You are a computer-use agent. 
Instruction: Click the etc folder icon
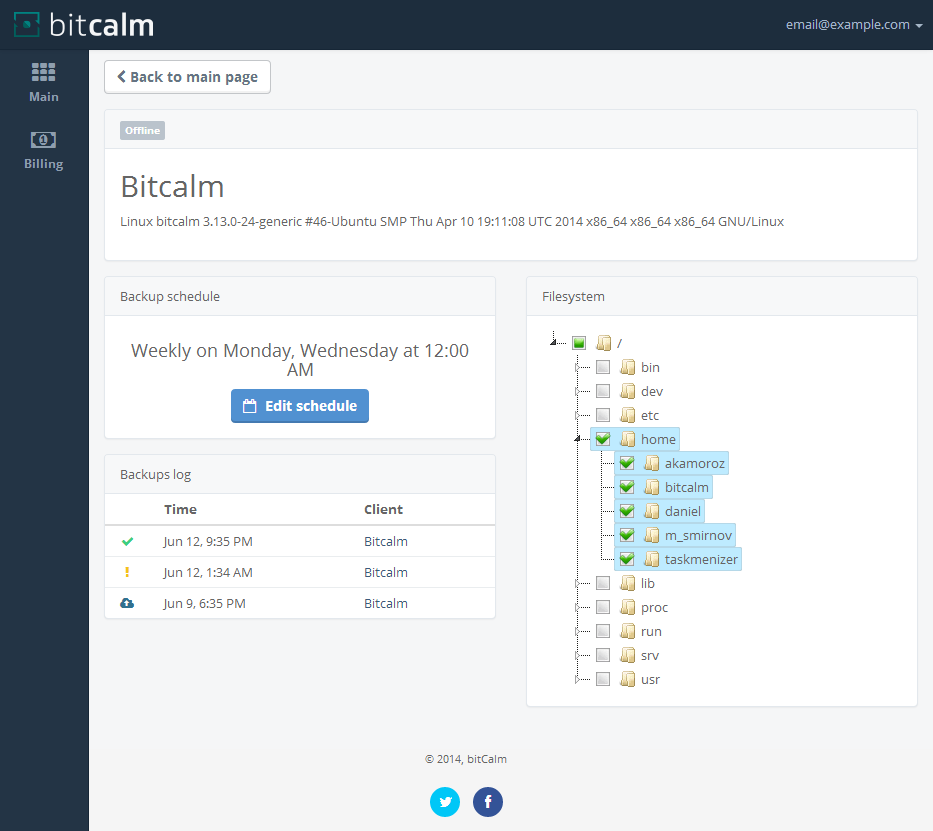click(x=627, y=415)
